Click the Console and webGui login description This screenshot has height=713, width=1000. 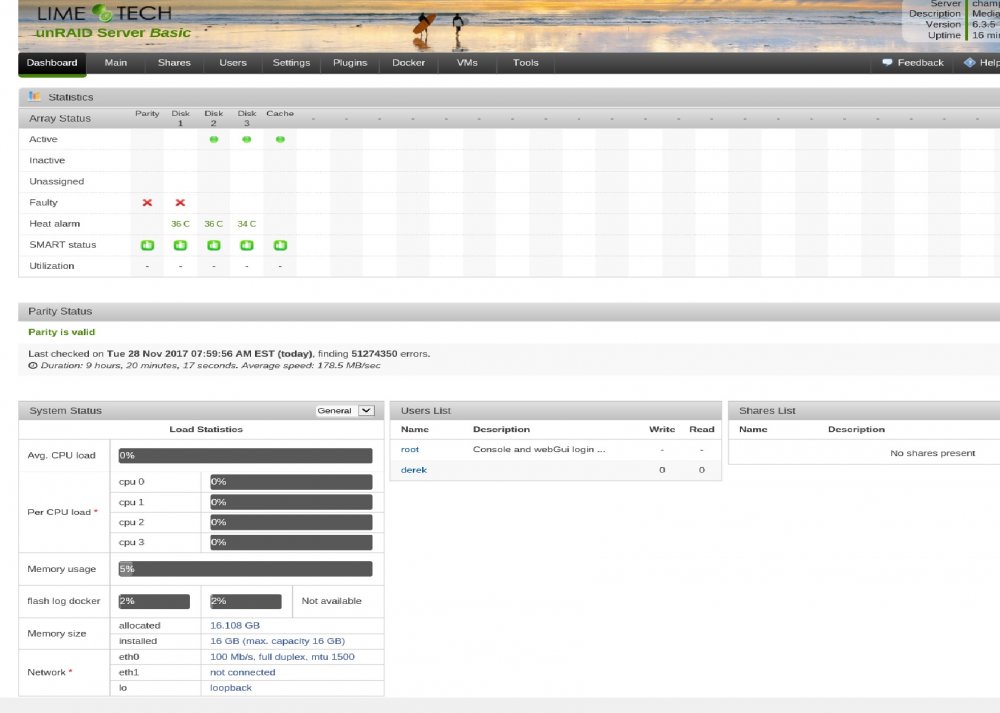click(x=539, y=450)
